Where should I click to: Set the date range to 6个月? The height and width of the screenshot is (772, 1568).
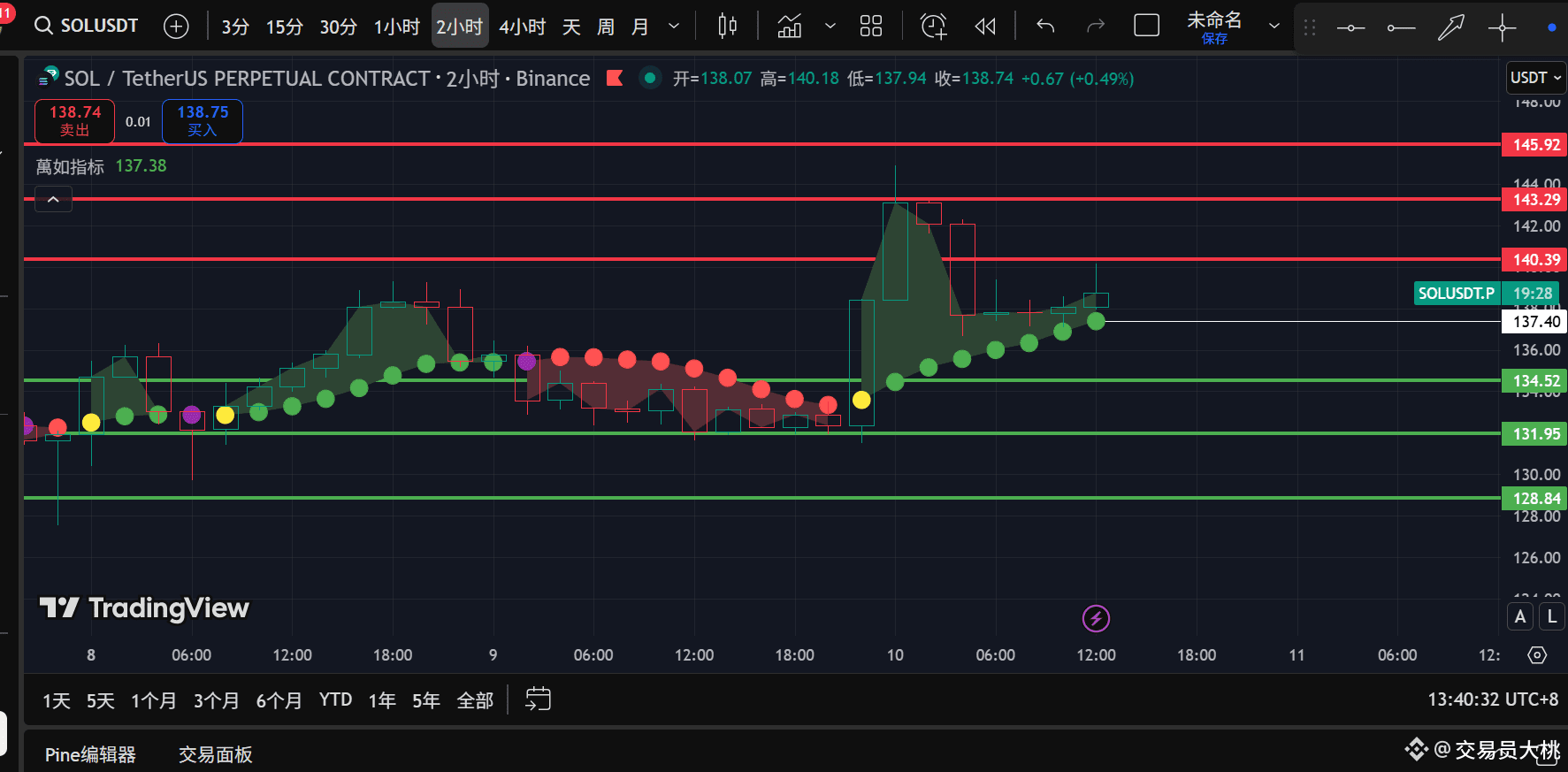279,700
